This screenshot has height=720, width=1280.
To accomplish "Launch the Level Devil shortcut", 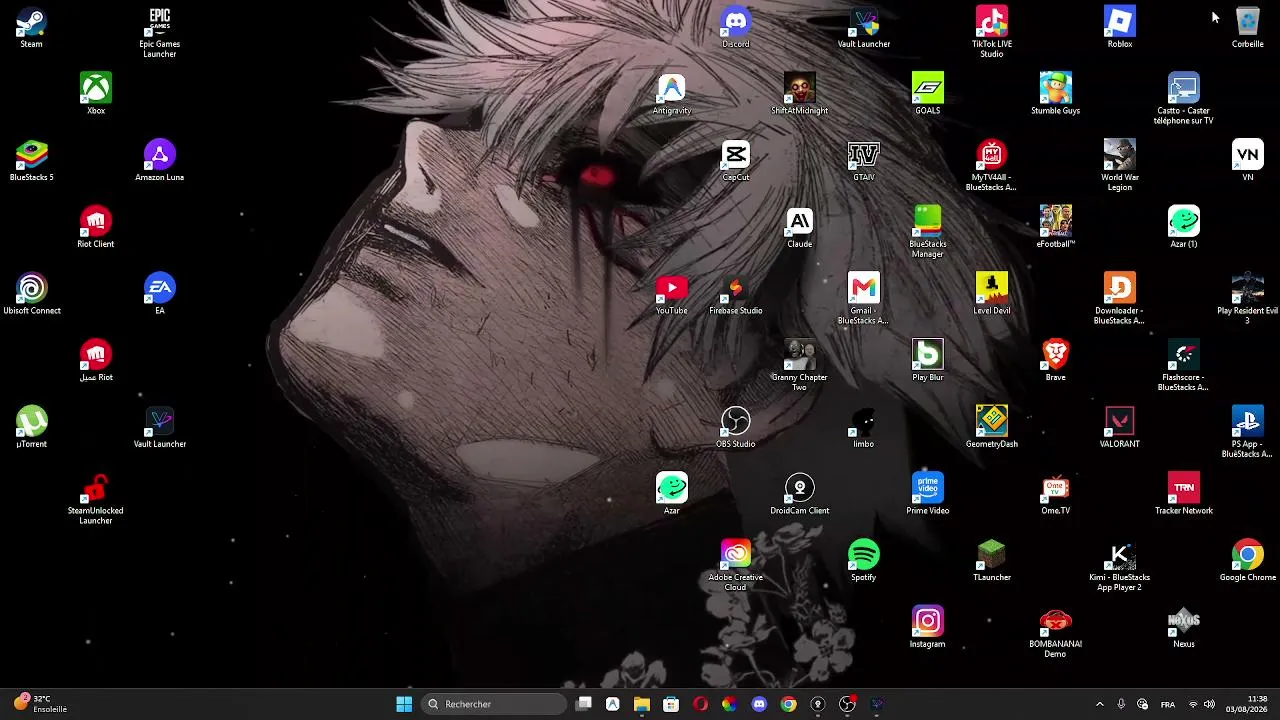I will pyautogui.click(x=992, y=294).
